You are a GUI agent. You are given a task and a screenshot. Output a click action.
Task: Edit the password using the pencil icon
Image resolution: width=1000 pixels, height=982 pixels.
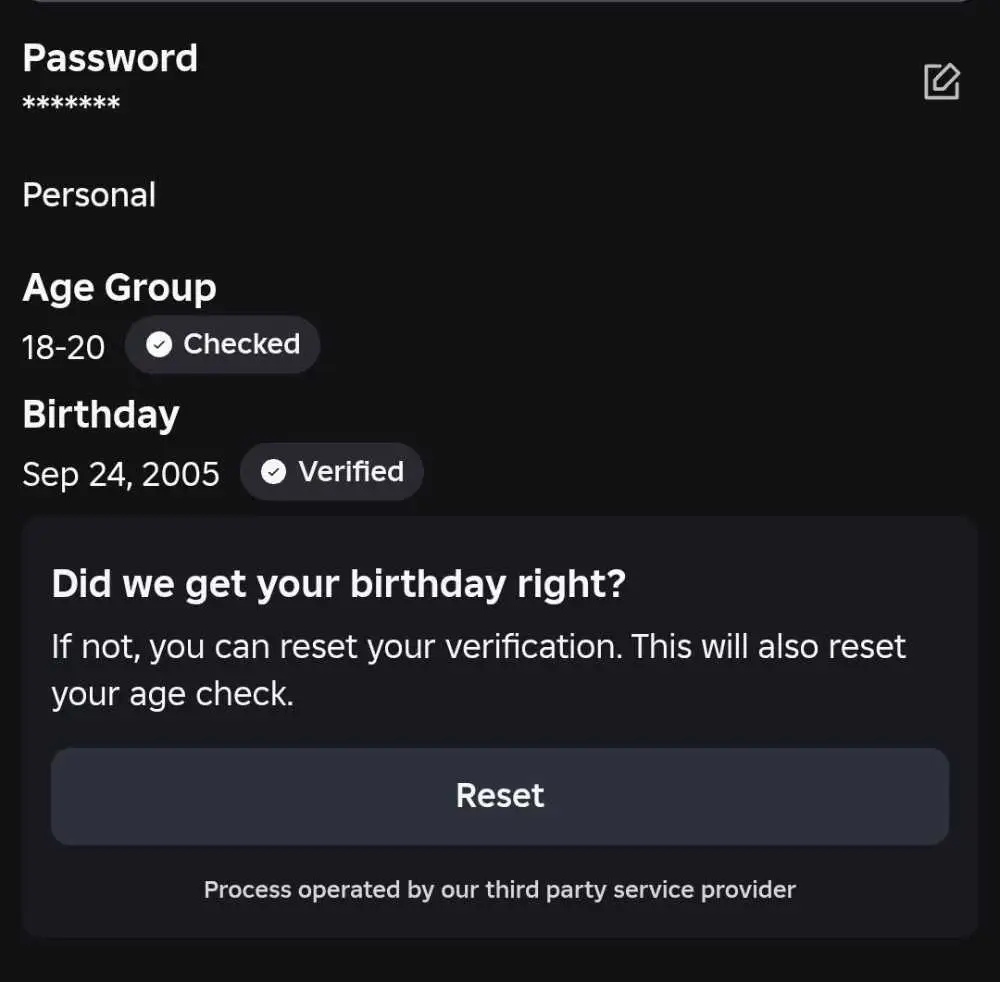coord(942,82)
